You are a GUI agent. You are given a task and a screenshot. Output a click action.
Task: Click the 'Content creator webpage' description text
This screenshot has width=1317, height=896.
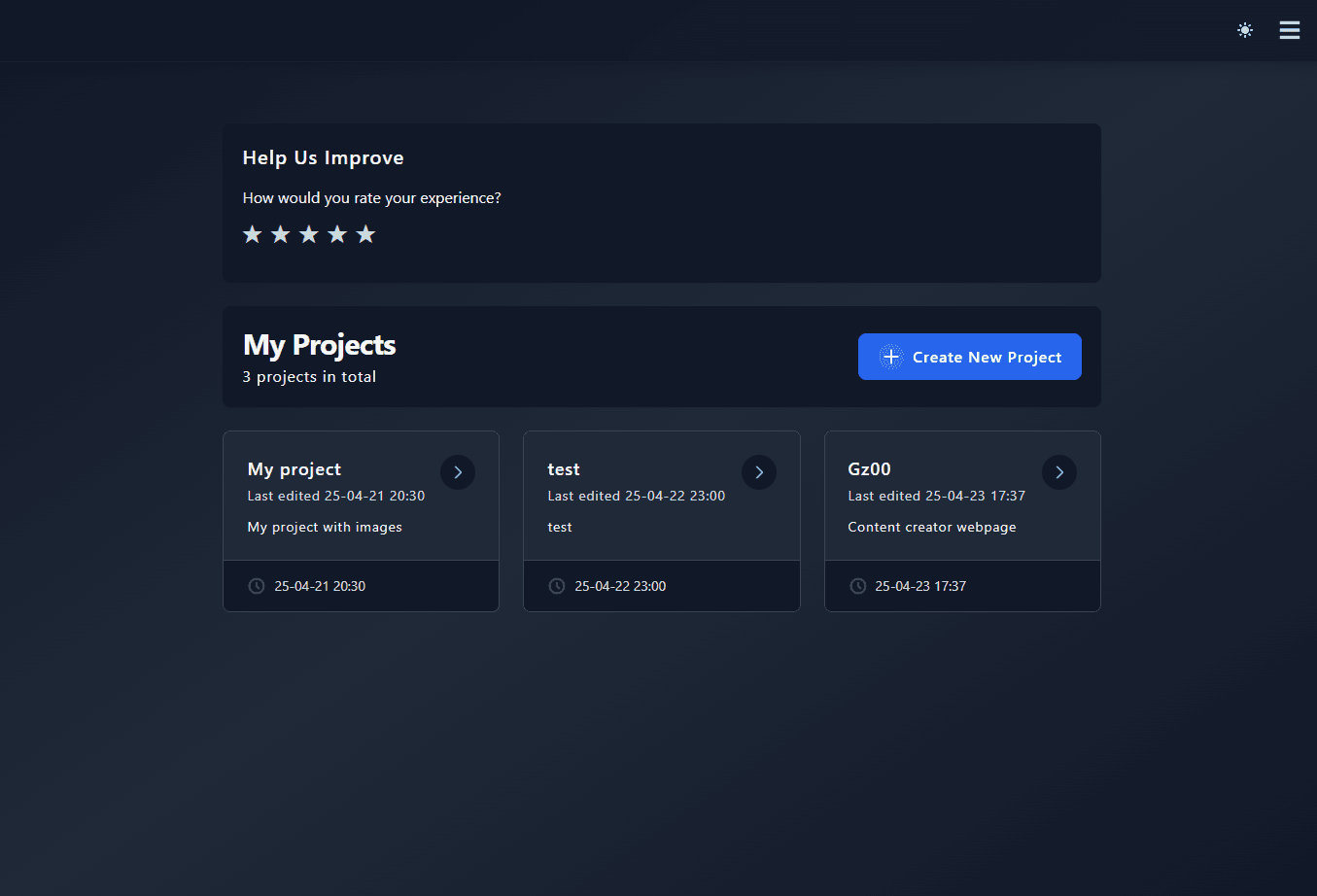(x=931, y=527)
